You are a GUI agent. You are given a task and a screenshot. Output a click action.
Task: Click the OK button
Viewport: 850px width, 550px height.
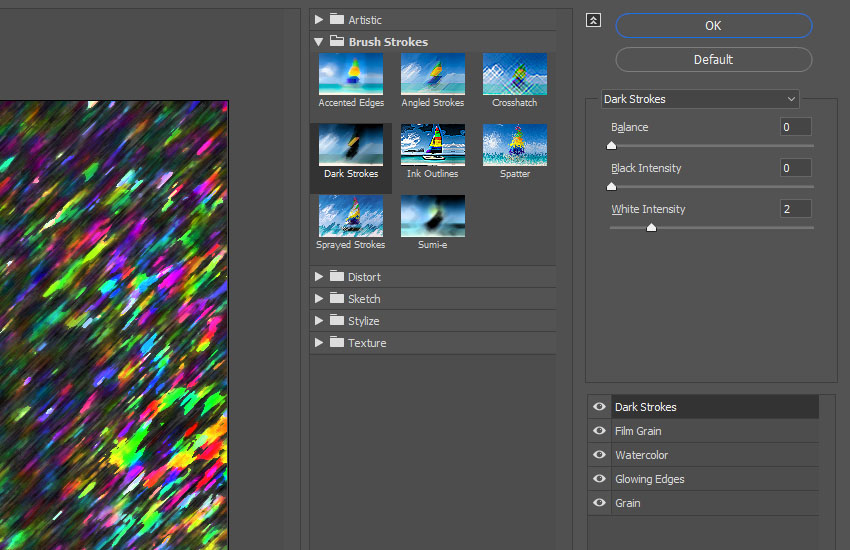(713, 25)
